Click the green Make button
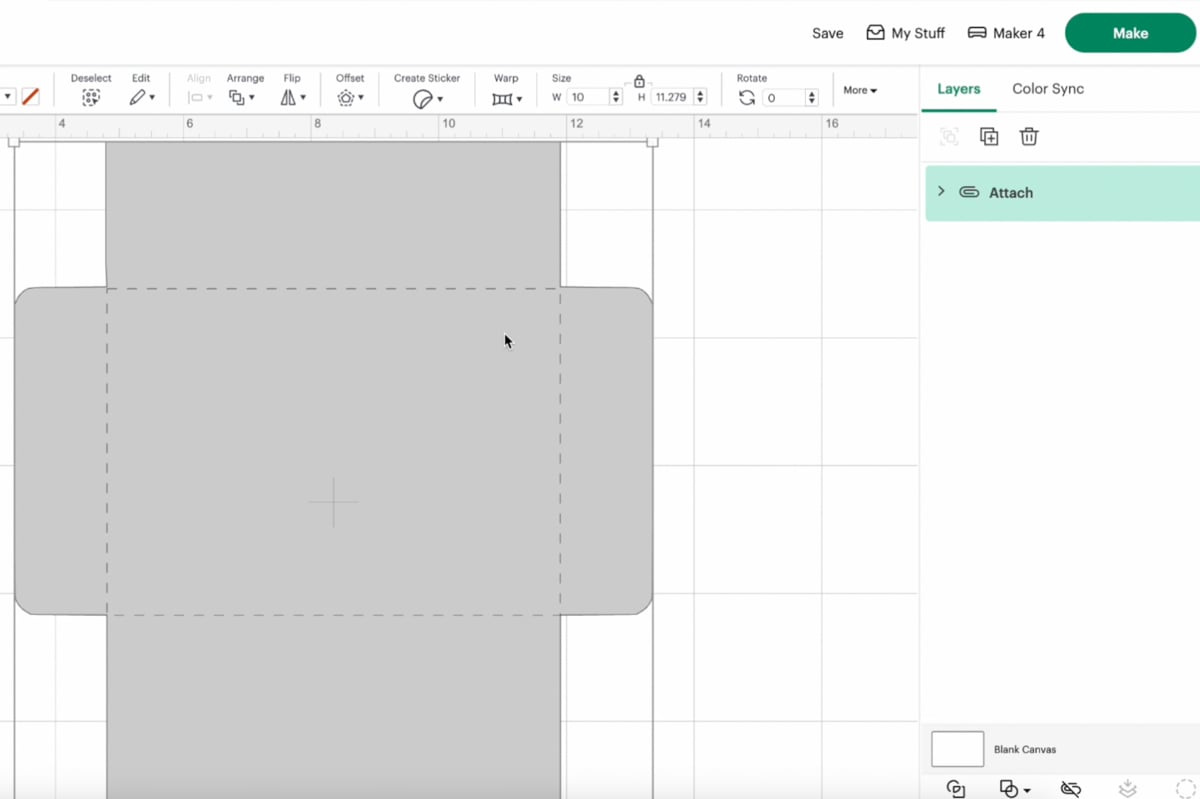Viewport: 1200px width, 799px height. (x=1129, y=32)
